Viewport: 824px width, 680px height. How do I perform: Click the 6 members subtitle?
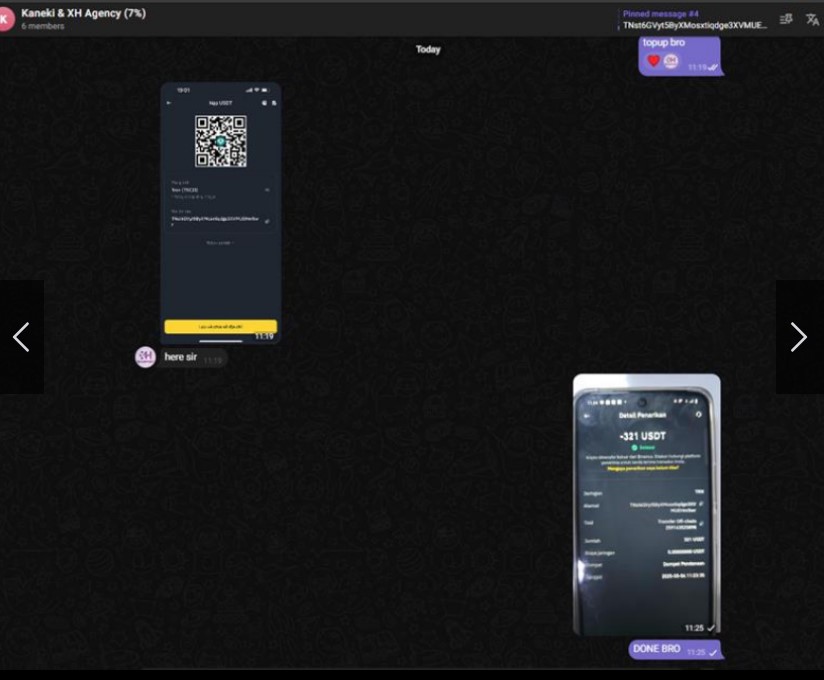point(42,27)
